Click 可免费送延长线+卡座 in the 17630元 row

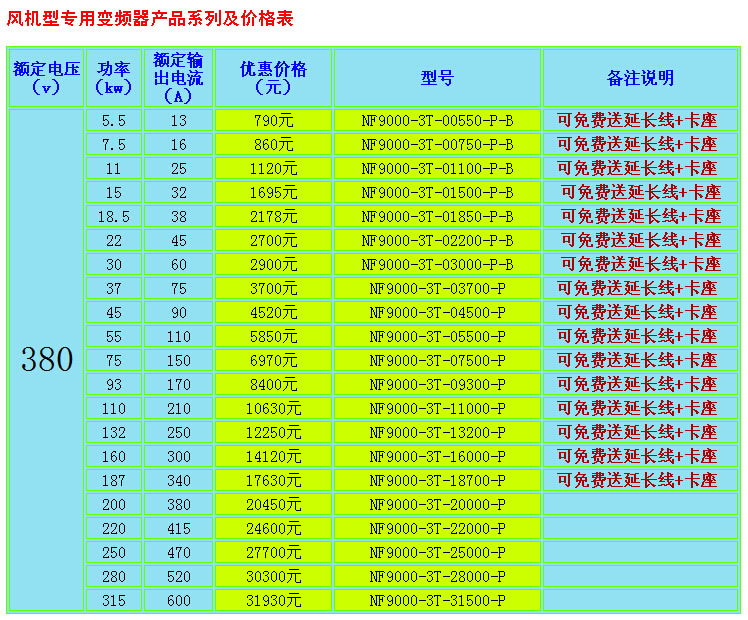[637, 480]
